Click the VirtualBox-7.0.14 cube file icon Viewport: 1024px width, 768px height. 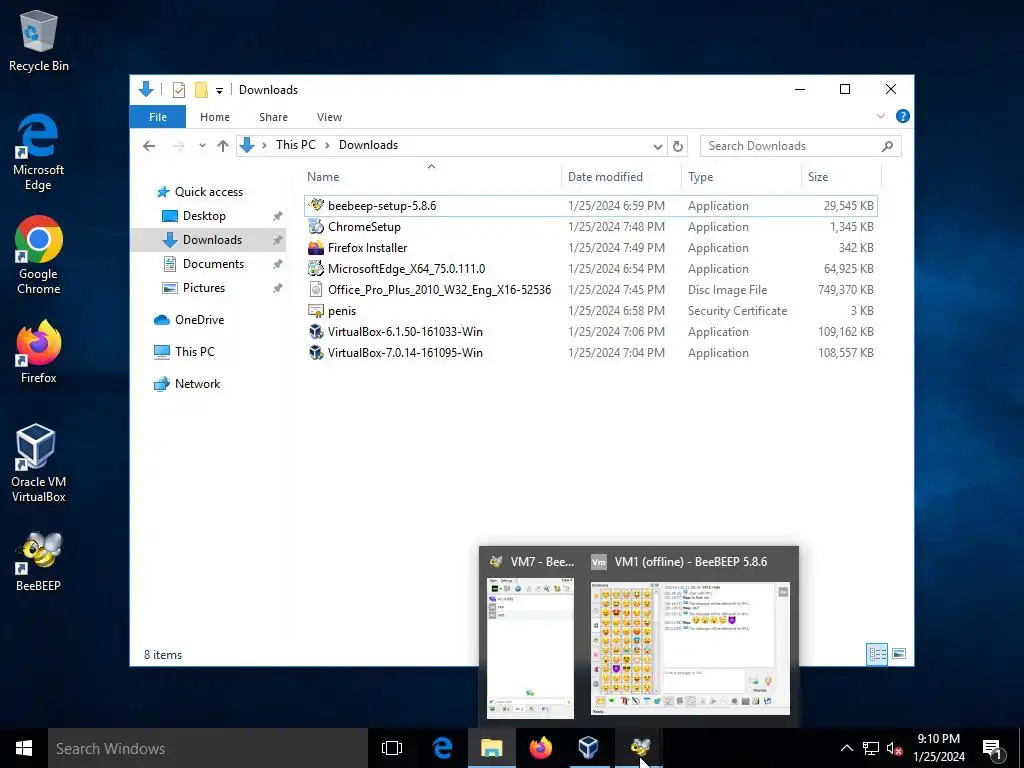click(316, 352)
